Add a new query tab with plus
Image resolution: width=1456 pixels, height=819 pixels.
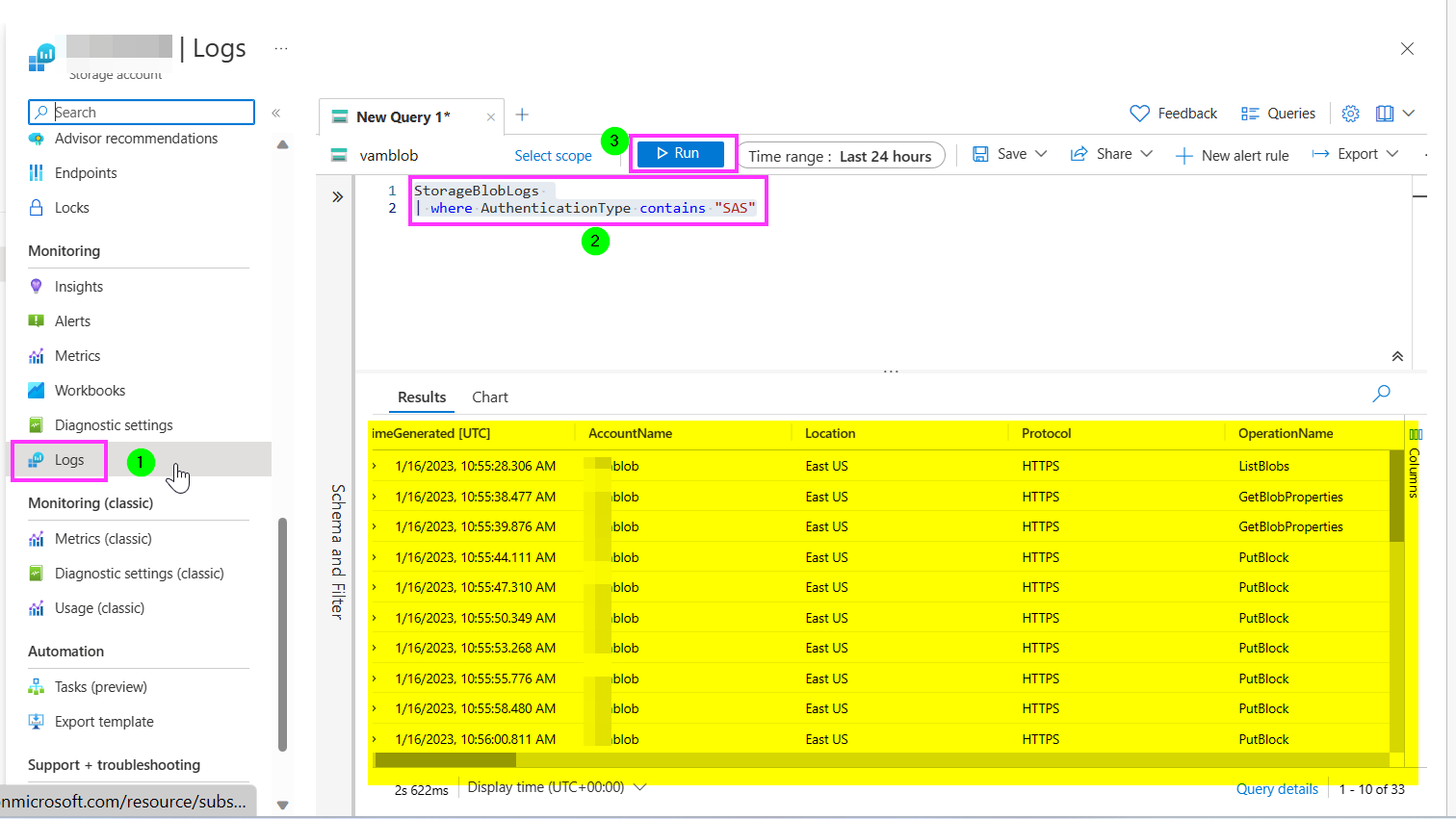pos(522,115)
